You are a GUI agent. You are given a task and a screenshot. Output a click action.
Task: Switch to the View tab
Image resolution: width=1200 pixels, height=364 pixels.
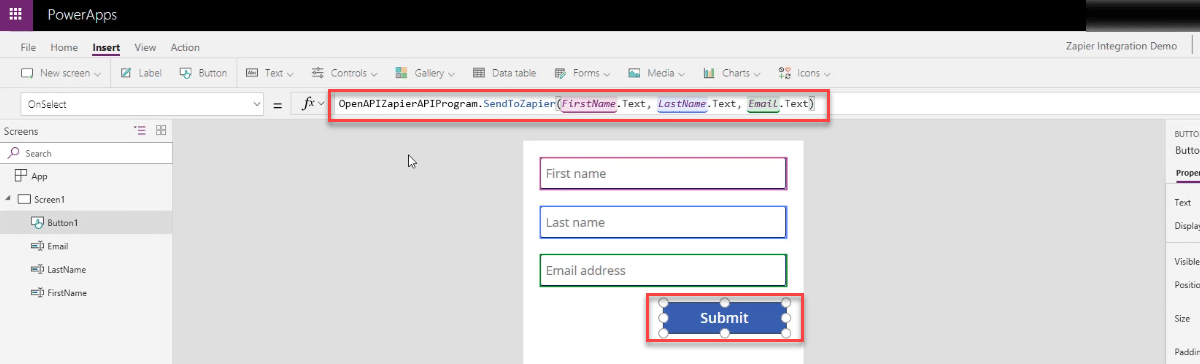(x=145, y=47)
